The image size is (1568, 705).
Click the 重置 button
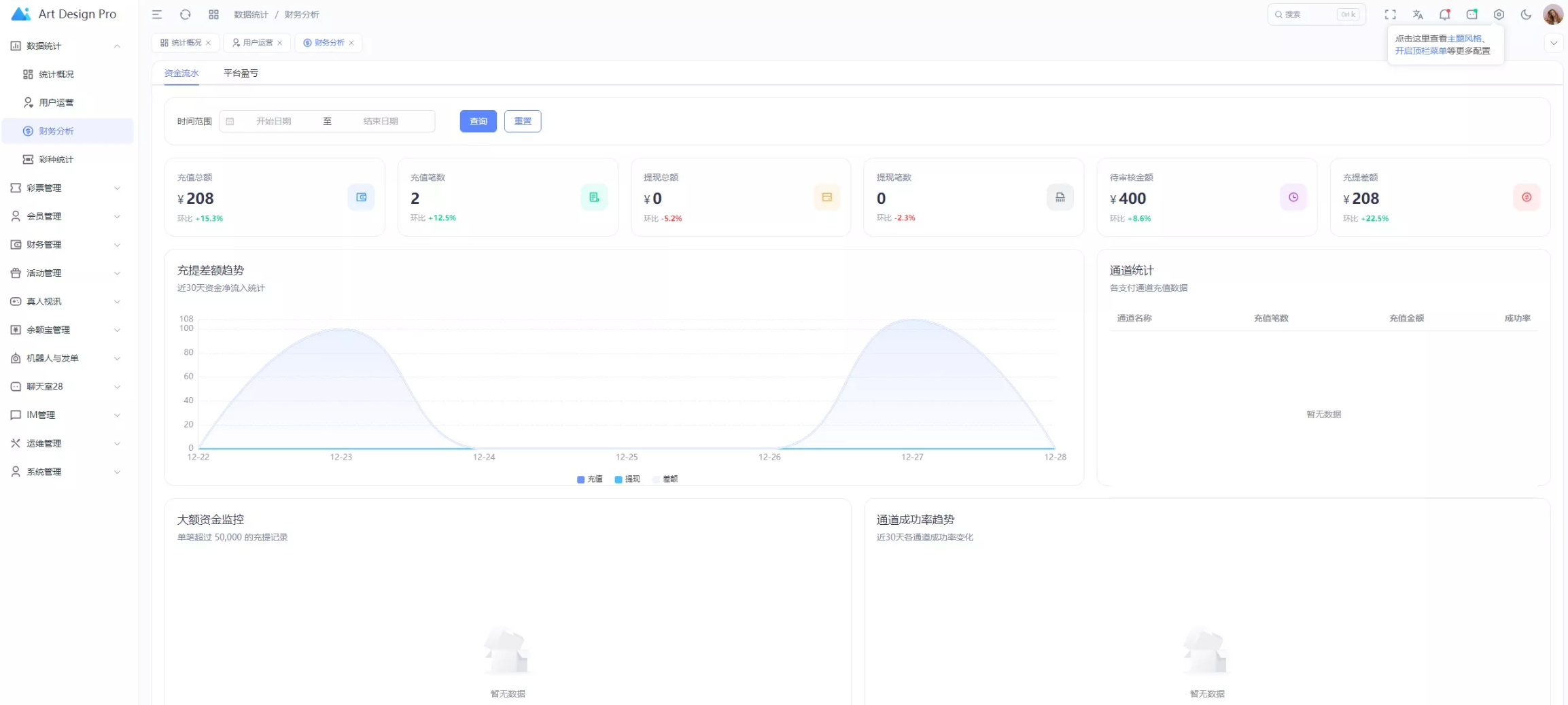click(522, 121)
